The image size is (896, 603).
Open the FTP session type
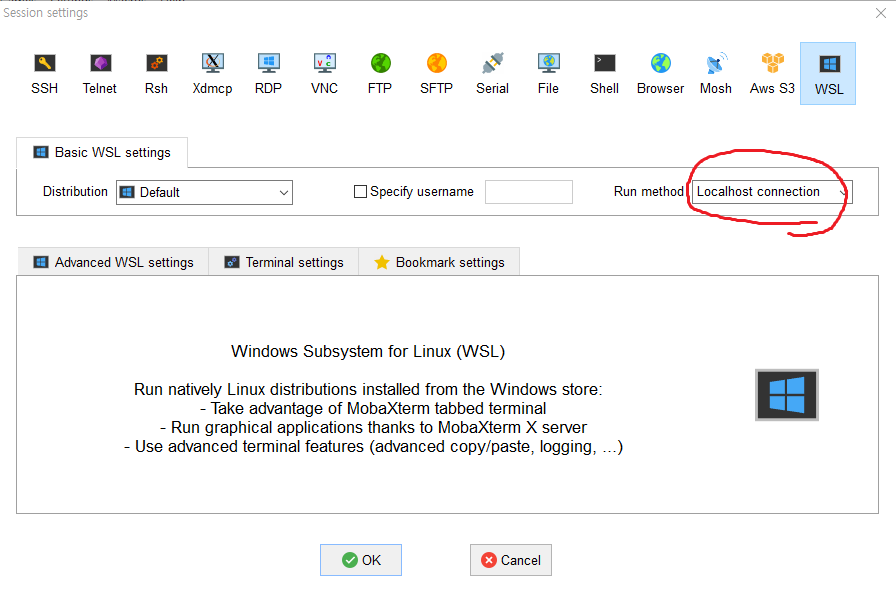(380, 74)
